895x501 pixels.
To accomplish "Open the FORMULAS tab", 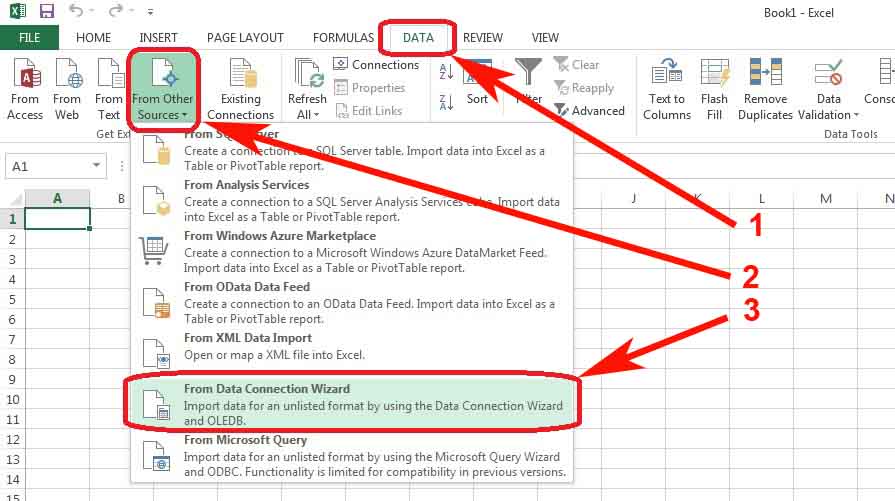I will pyautogui.click(x=343, y=38).
